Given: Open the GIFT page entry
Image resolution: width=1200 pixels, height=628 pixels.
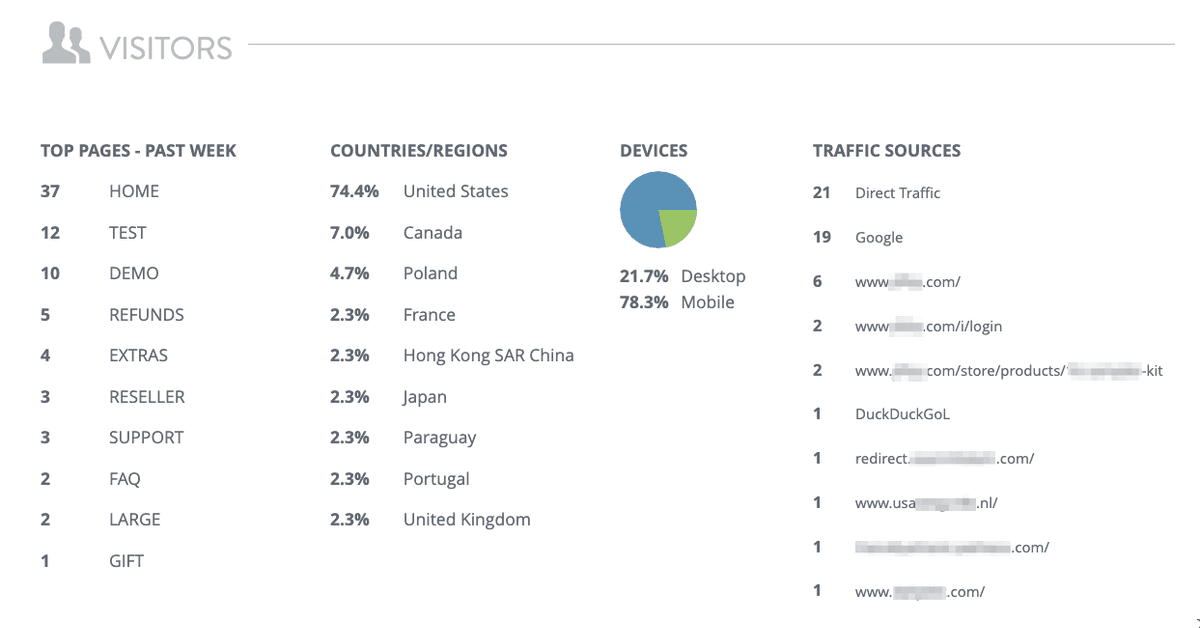Looking at the screenshot, I should tap(126, 560).
